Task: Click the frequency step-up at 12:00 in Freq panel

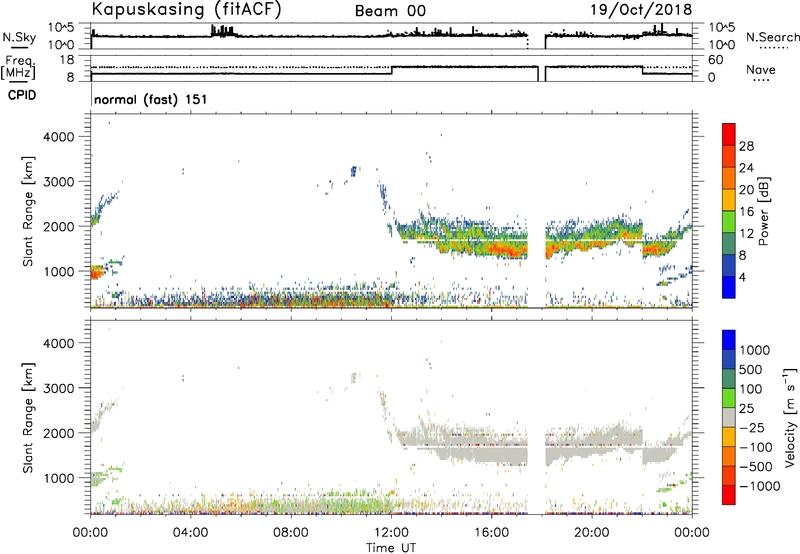Action: (392, 70)
